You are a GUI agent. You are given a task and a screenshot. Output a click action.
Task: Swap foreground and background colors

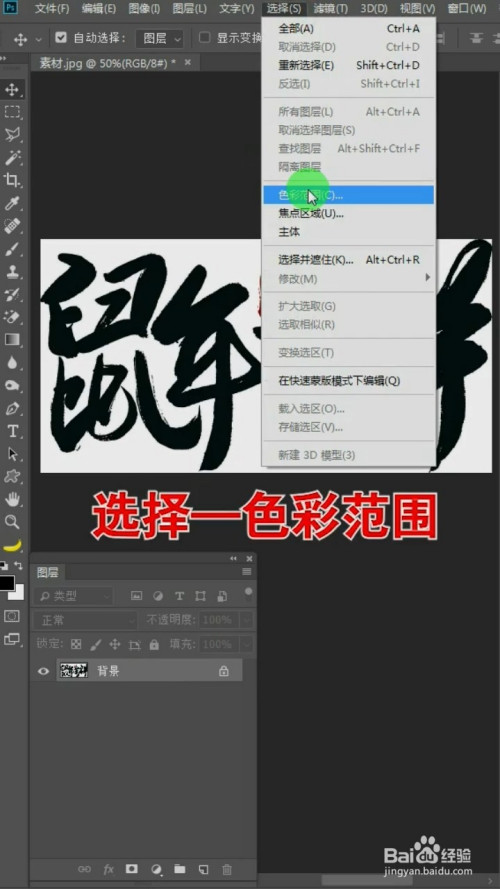tap(18, 565)
